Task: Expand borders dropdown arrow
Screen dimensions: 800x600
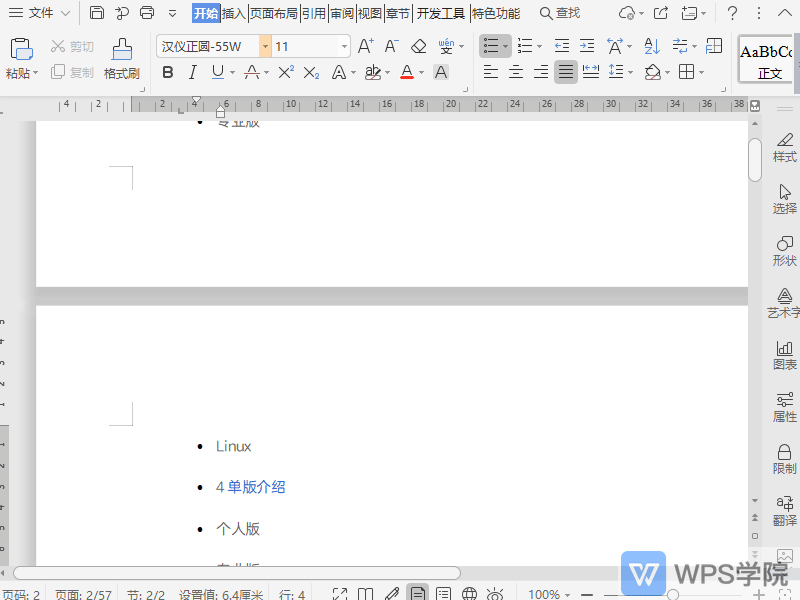Action: tap(702, 73)
